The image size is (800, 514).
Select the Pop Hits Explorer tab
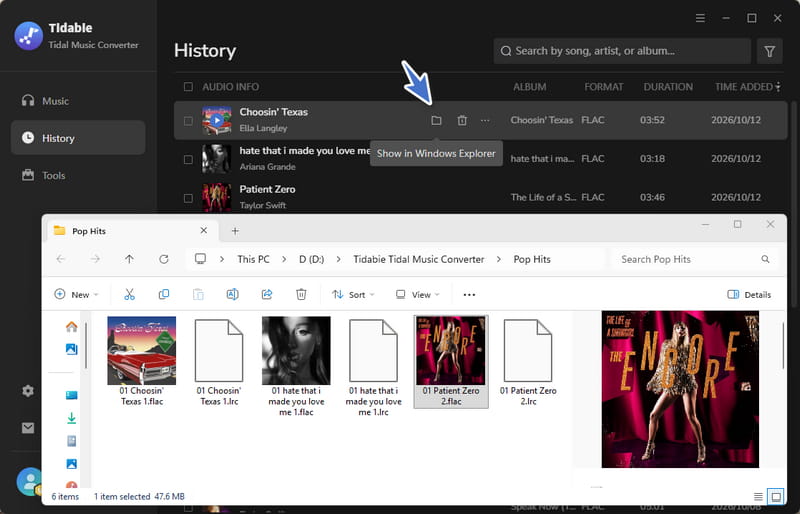point(132,231)
